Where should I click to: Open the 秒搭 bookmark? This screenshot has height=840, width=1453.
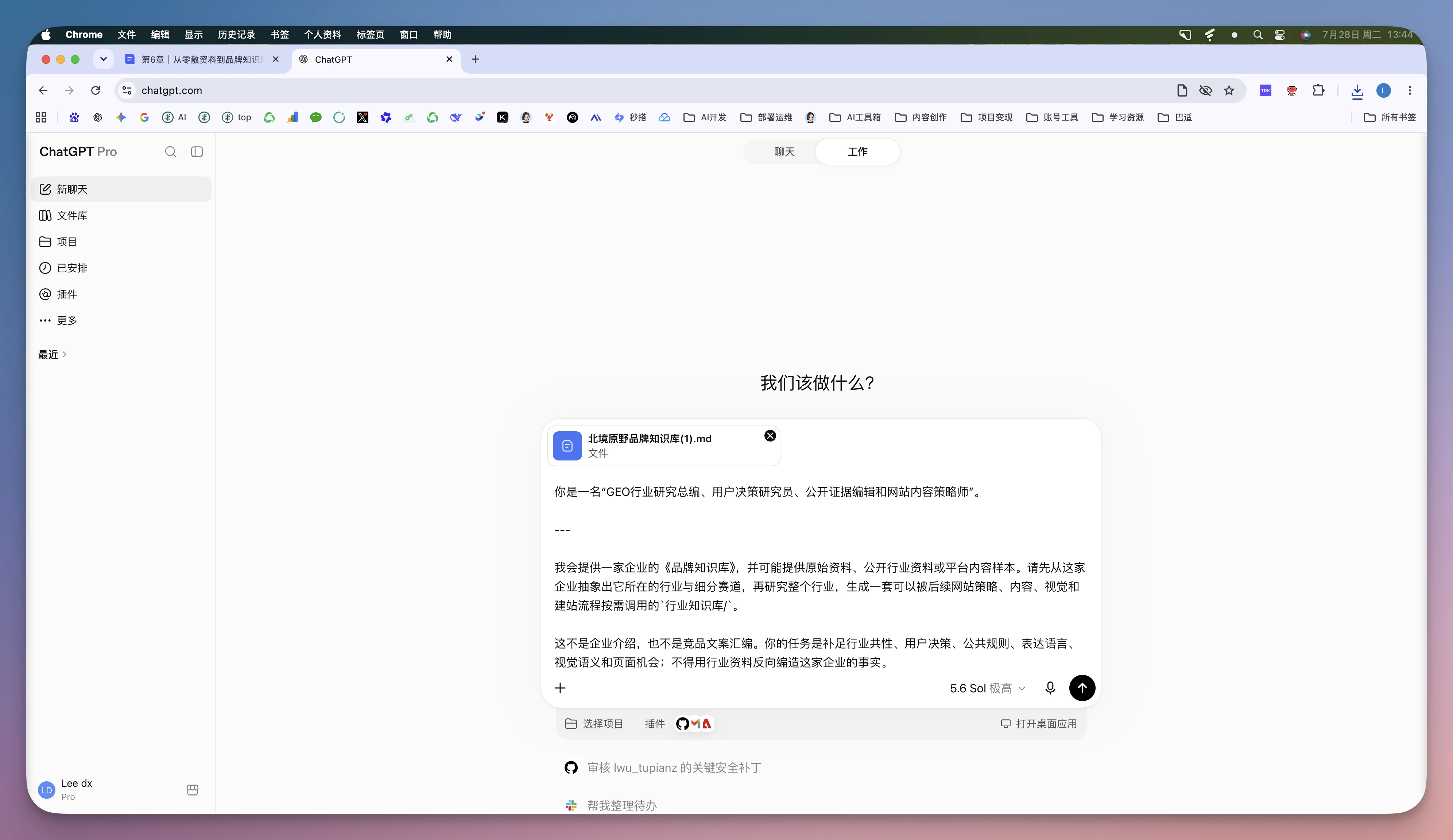point(630,118)
